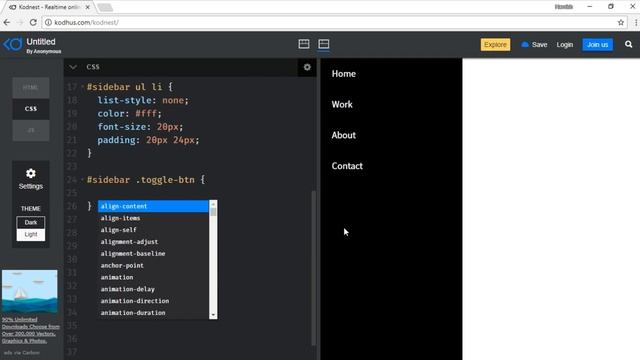The image size is (640, 360).
Task: Click the Kodhus logo icon
Action: coord(13,44)
